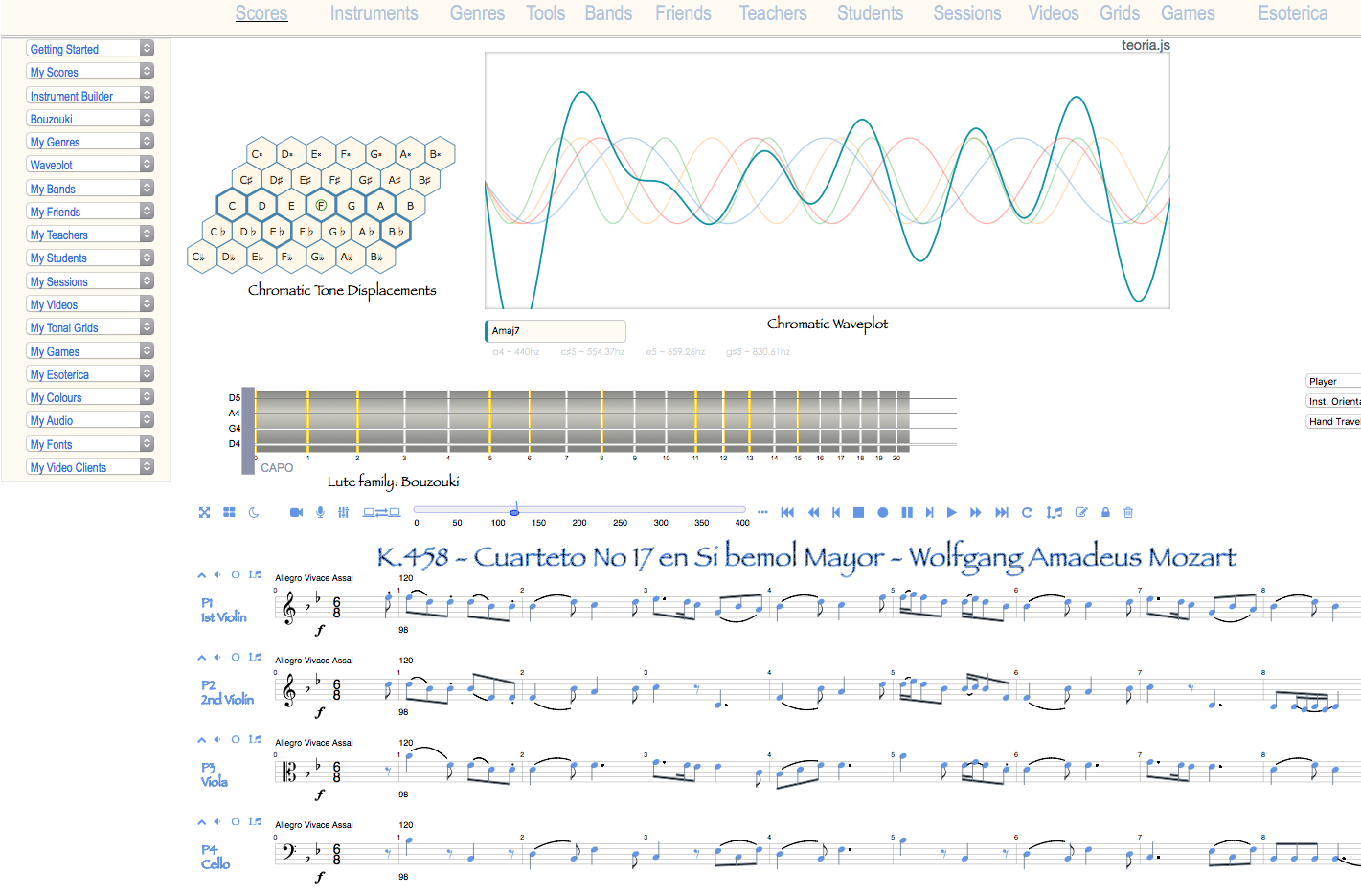Screen dimensions: 1361x896
Task: Click the loop/repeat icon in the transport bar
Action: [x=1026, y=512]
